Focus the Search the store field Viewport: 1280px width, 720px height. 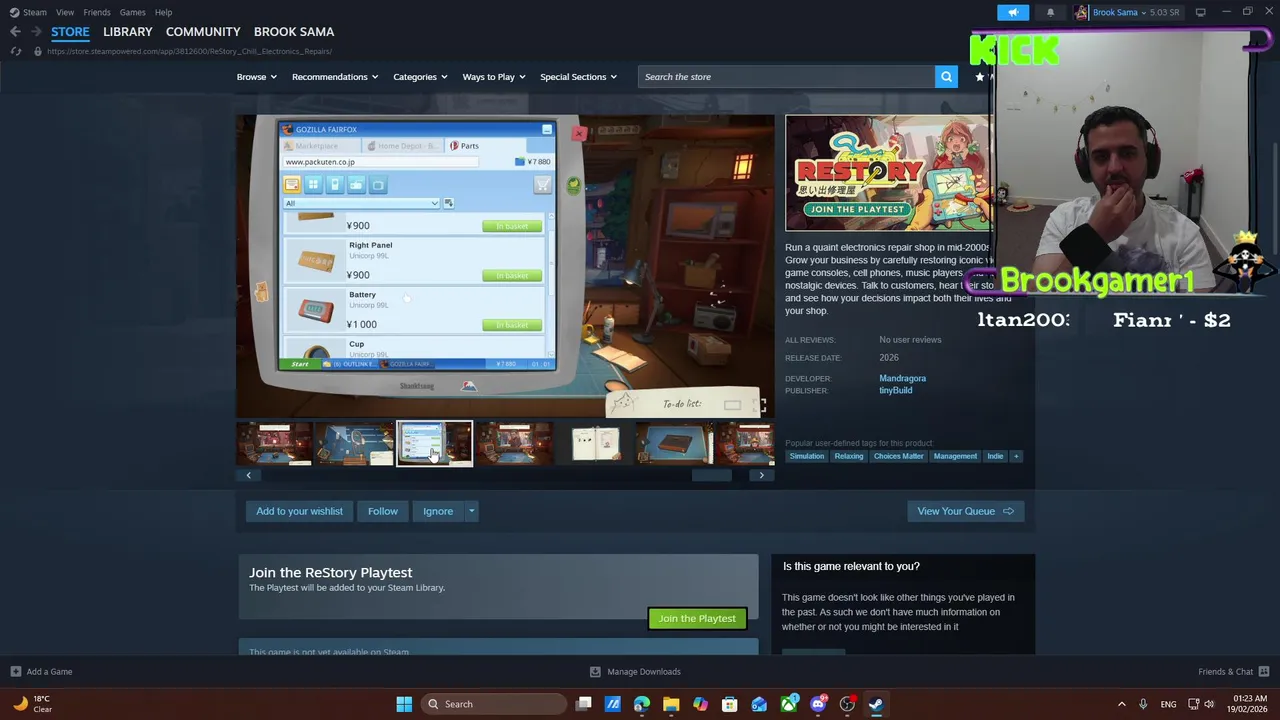tap(786, 77)
